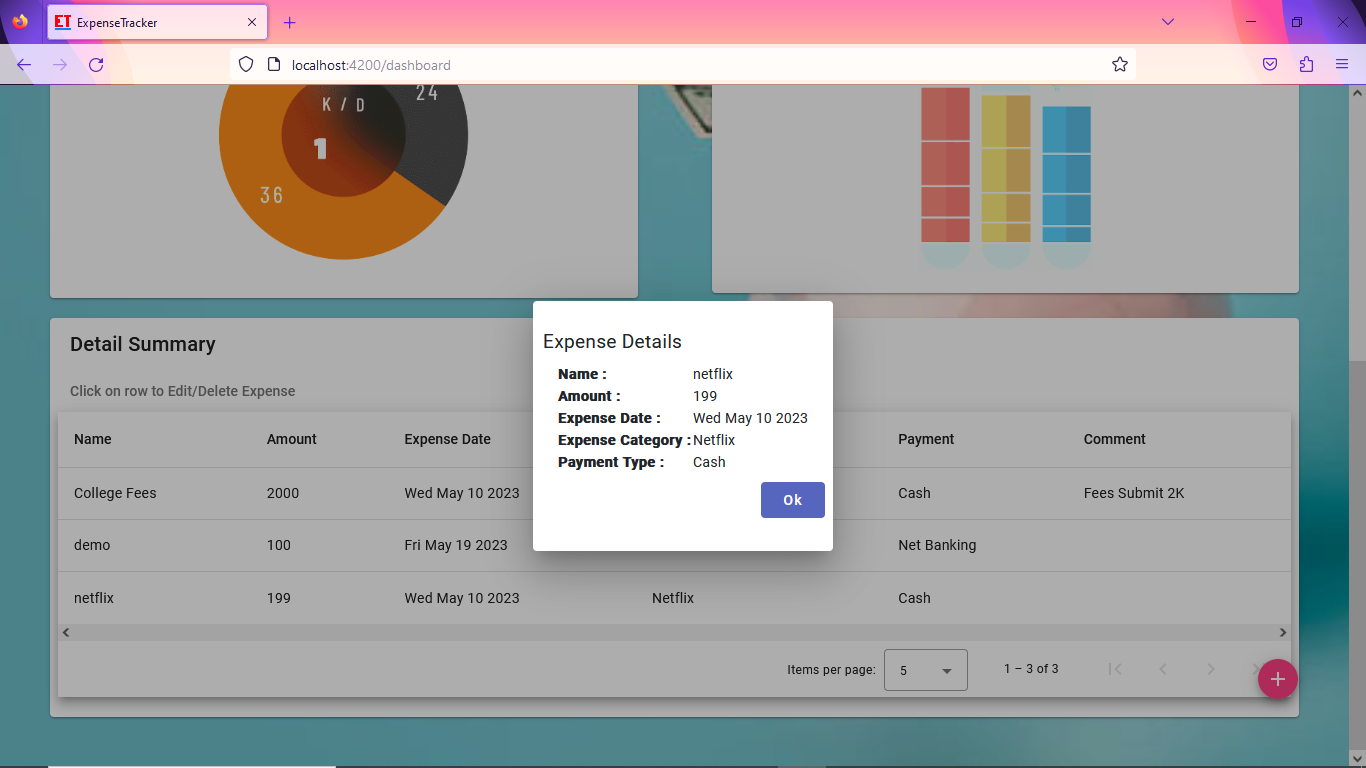Click the pink add expense button
This screenshot has height=768, width=1366.
[x=1277, y=679]
